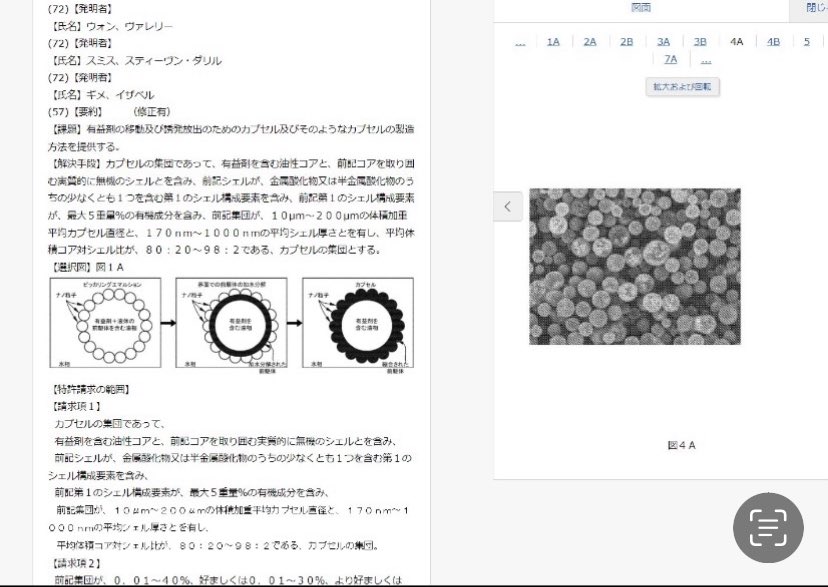Click the currently selected 4A page label
The width and height of the screenshot is (828, 587).
pos(736,41)
